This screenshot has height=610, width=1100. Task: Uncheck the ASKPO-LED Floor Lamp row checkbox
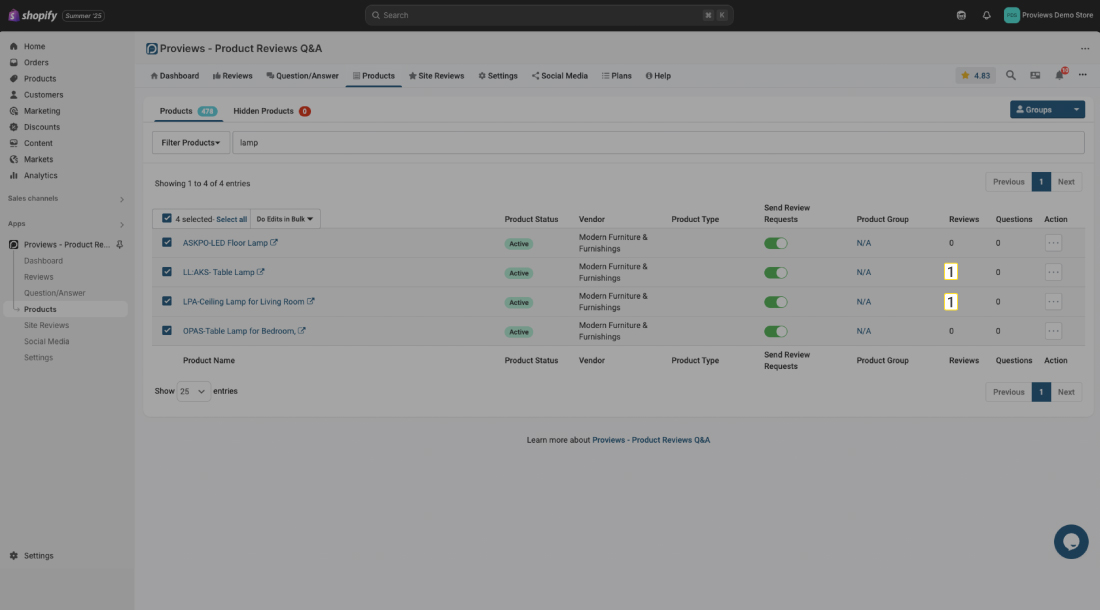(x=166, y=242)
